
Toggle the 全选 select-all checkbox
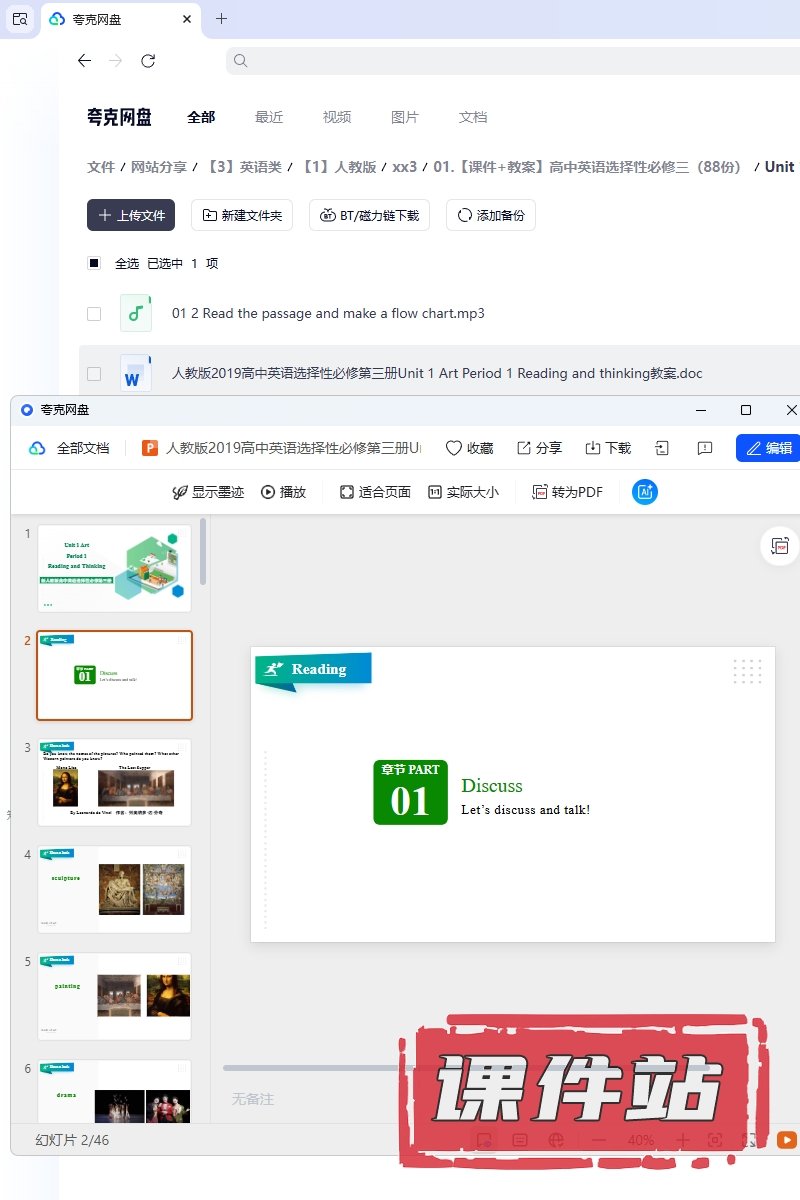[94, 263]
